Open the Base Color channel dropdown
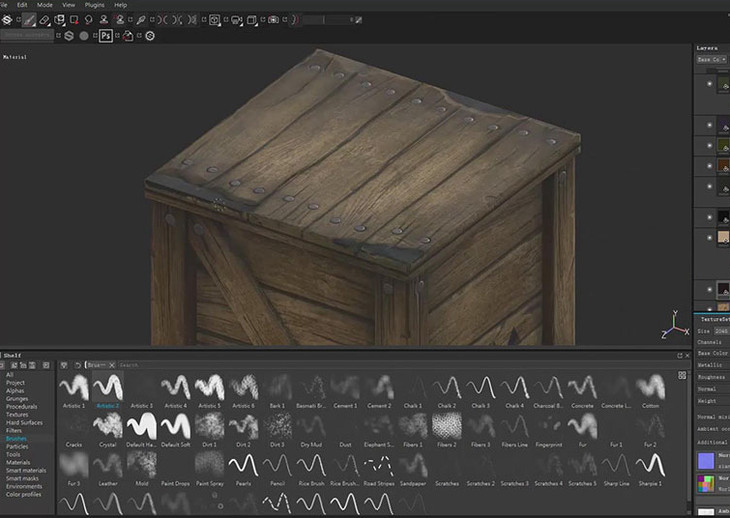The height and width of the screenshot is (518, 730). point(712,60)
